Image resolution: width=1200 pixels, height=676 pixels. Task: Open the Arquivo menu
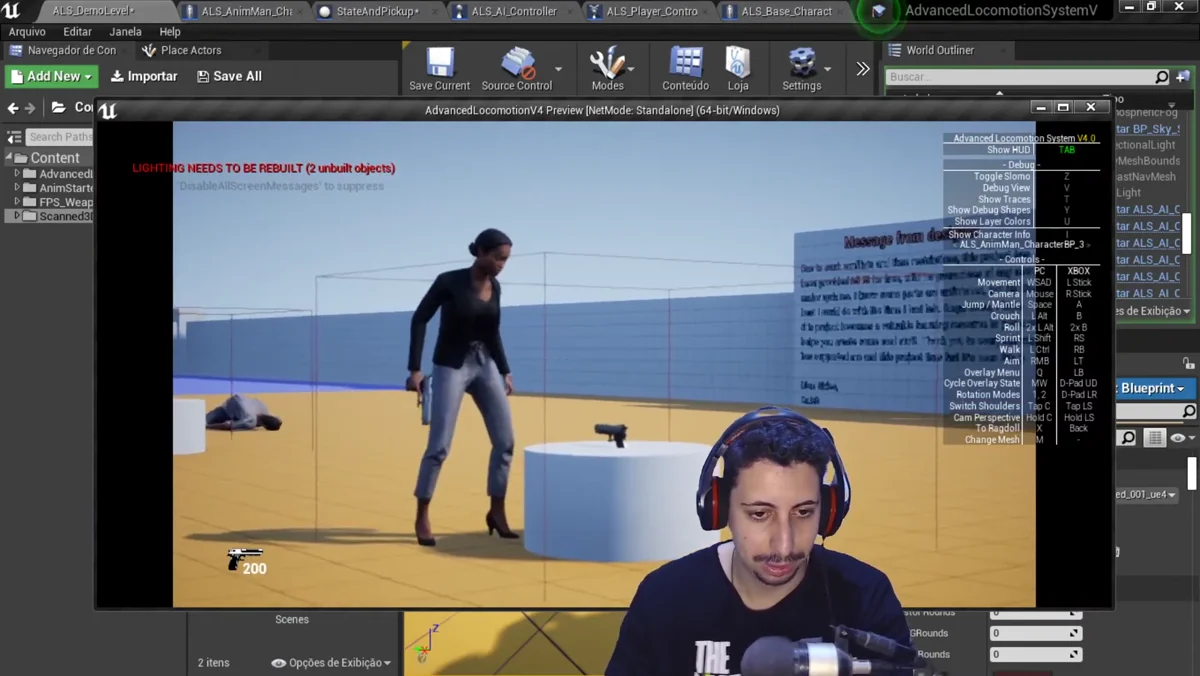pos(27,32)
